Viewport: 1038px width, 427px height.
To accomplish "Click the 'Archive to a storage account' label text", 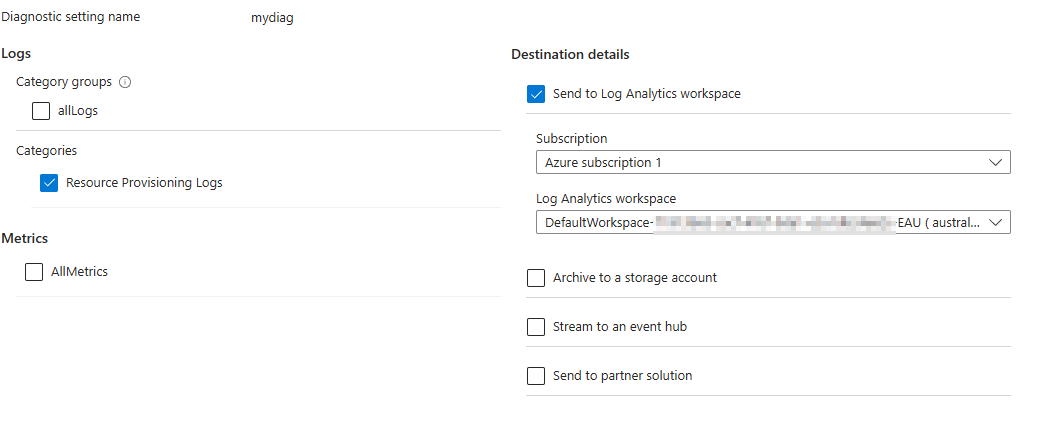I will tap(634, 278).
